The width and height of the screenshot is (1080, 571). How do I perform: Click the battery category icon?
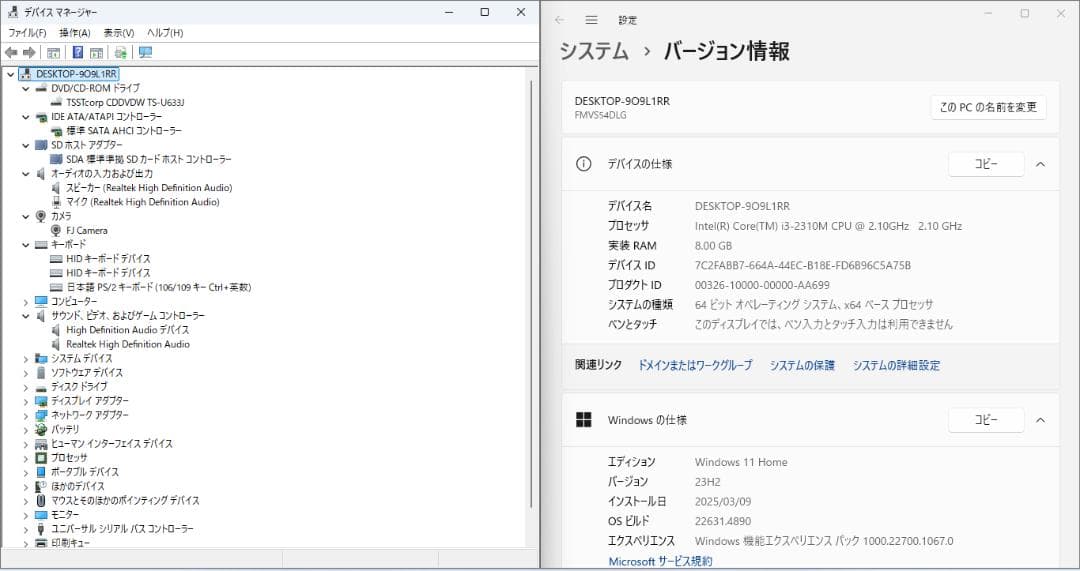(x=41, y=429)
